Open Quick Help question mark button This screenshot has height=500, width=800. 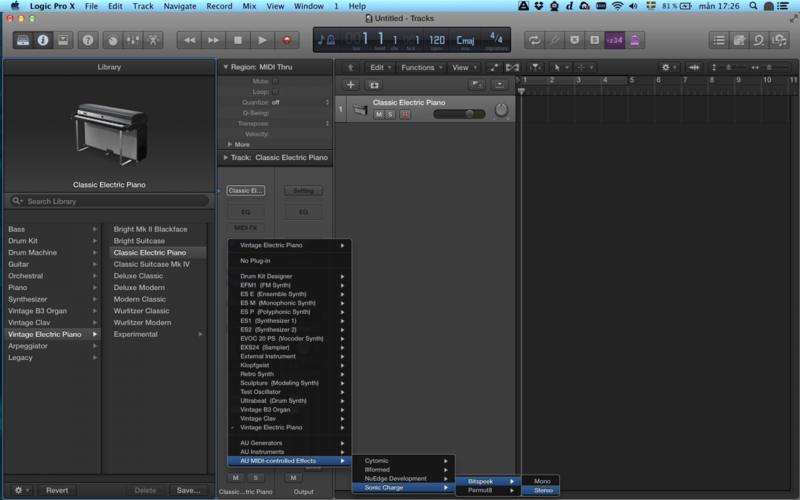(88, 40)
